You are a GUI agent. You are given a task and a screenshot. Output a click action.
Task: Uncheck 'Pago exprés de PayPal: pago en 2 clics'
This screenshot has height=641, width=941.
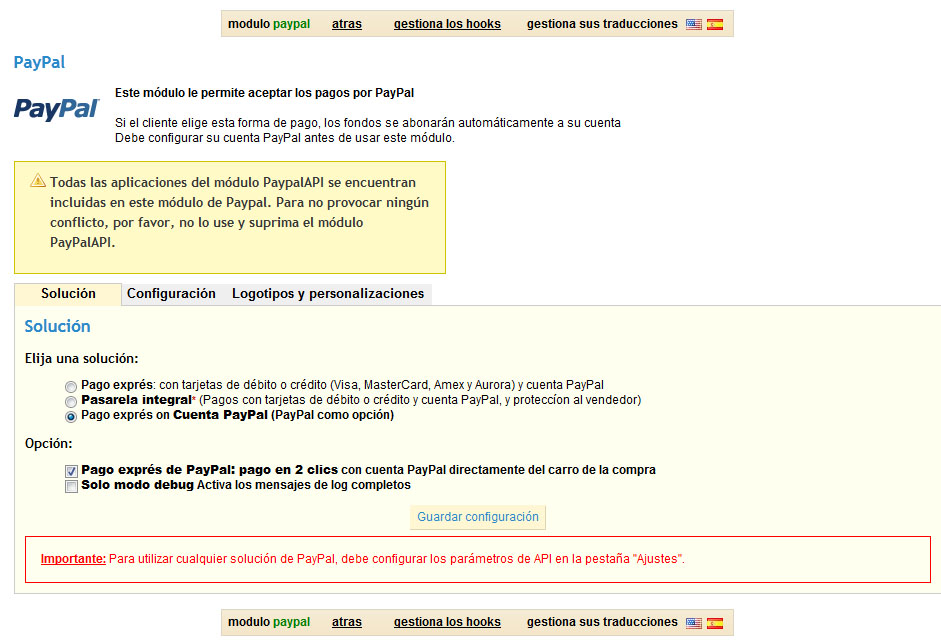pos(71,471)
